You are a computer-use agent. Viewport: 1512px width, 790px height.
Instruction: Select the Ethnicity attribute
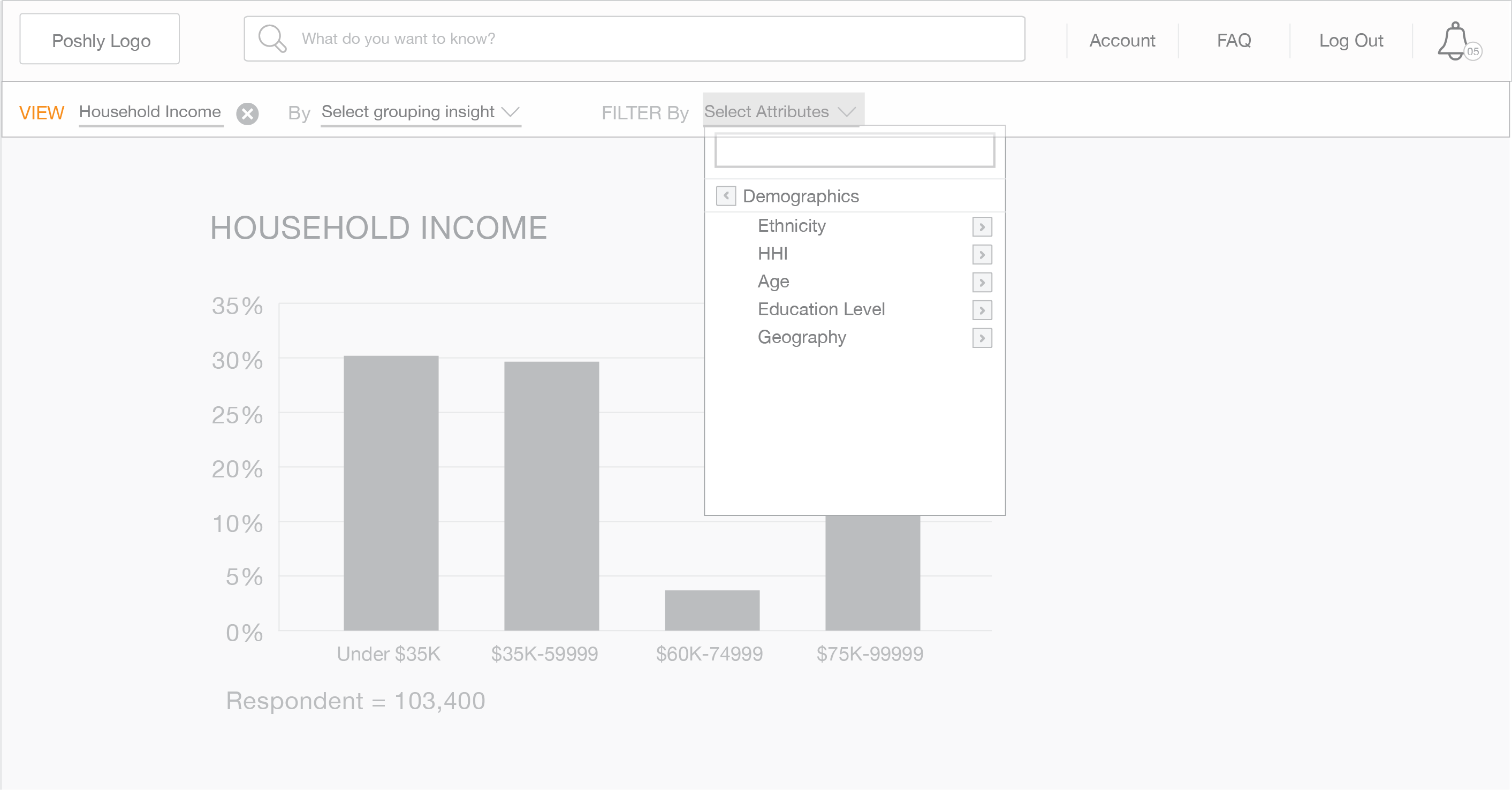tap(791, 226)
